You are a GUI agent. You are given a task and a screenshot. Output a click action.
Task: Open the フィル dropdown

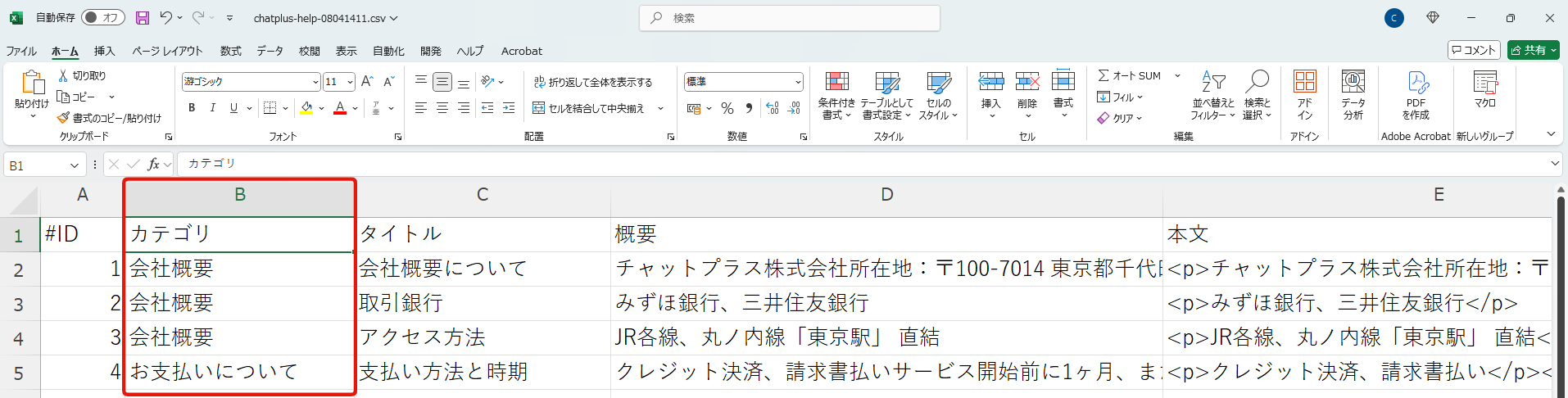[1120, 97]
